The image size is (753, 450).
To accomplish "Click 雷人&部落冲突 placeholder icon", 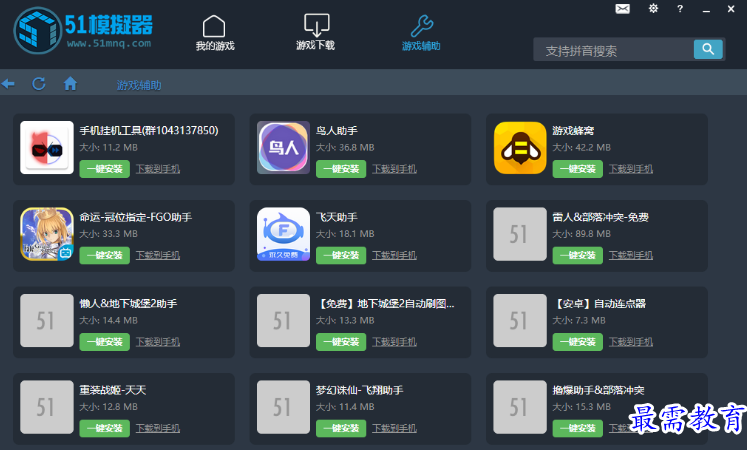I will pyautogui.click(x=520, y=234).
